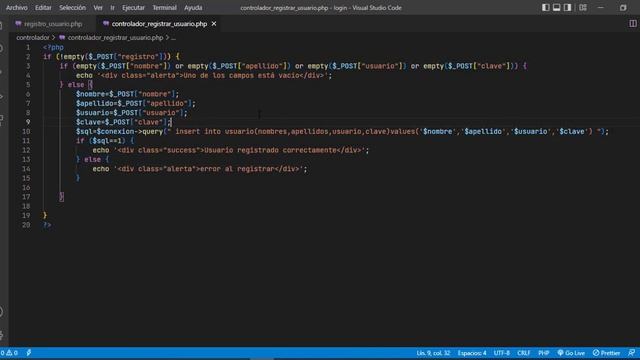Viewport: 640px width, 360px height.
Task: Toggle the primary side bar layout icon
Action: 545,7
